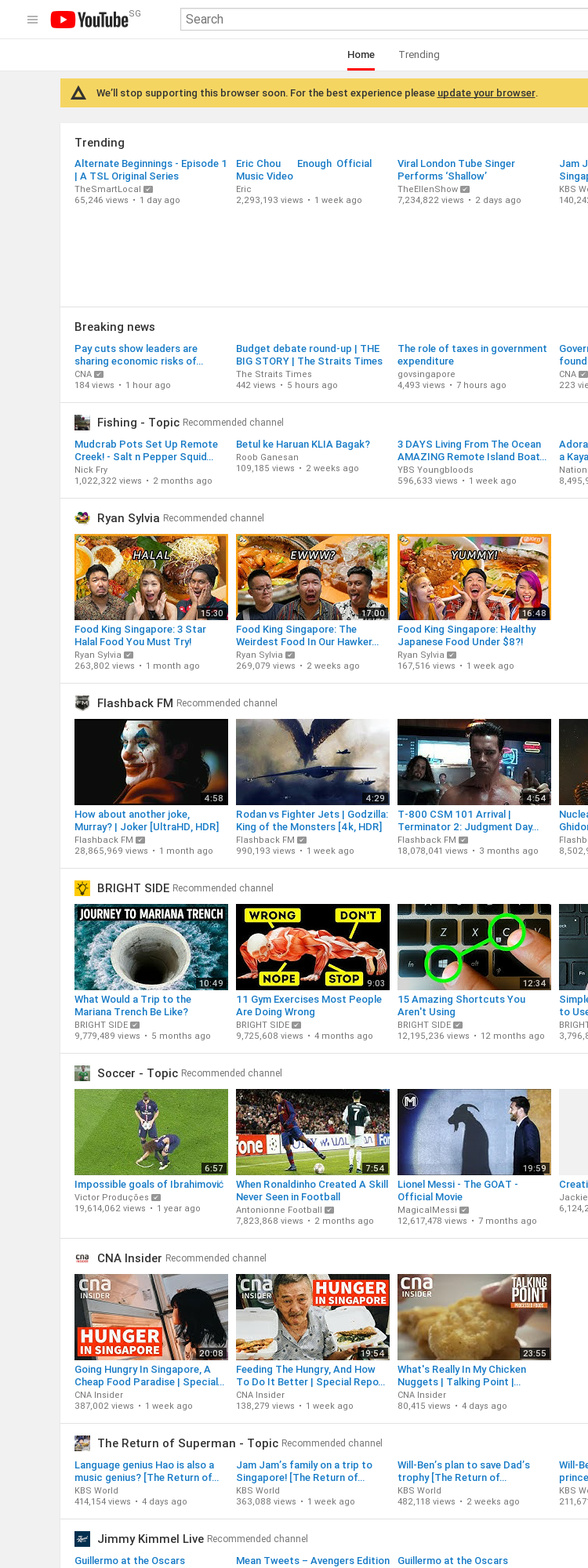The height and width of the screenshot is (1568, 588).
Task: Open The Return of Superman channel avatar
Action: click(82, 1443)
